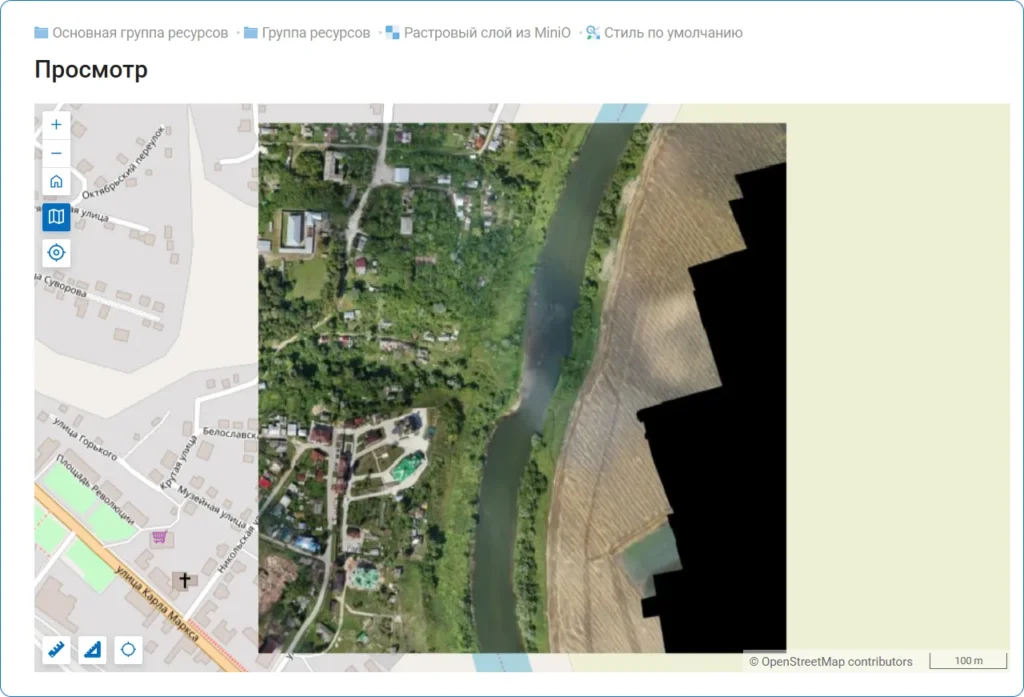
Task: Click the Крутая улица street label
Action: 178,463
